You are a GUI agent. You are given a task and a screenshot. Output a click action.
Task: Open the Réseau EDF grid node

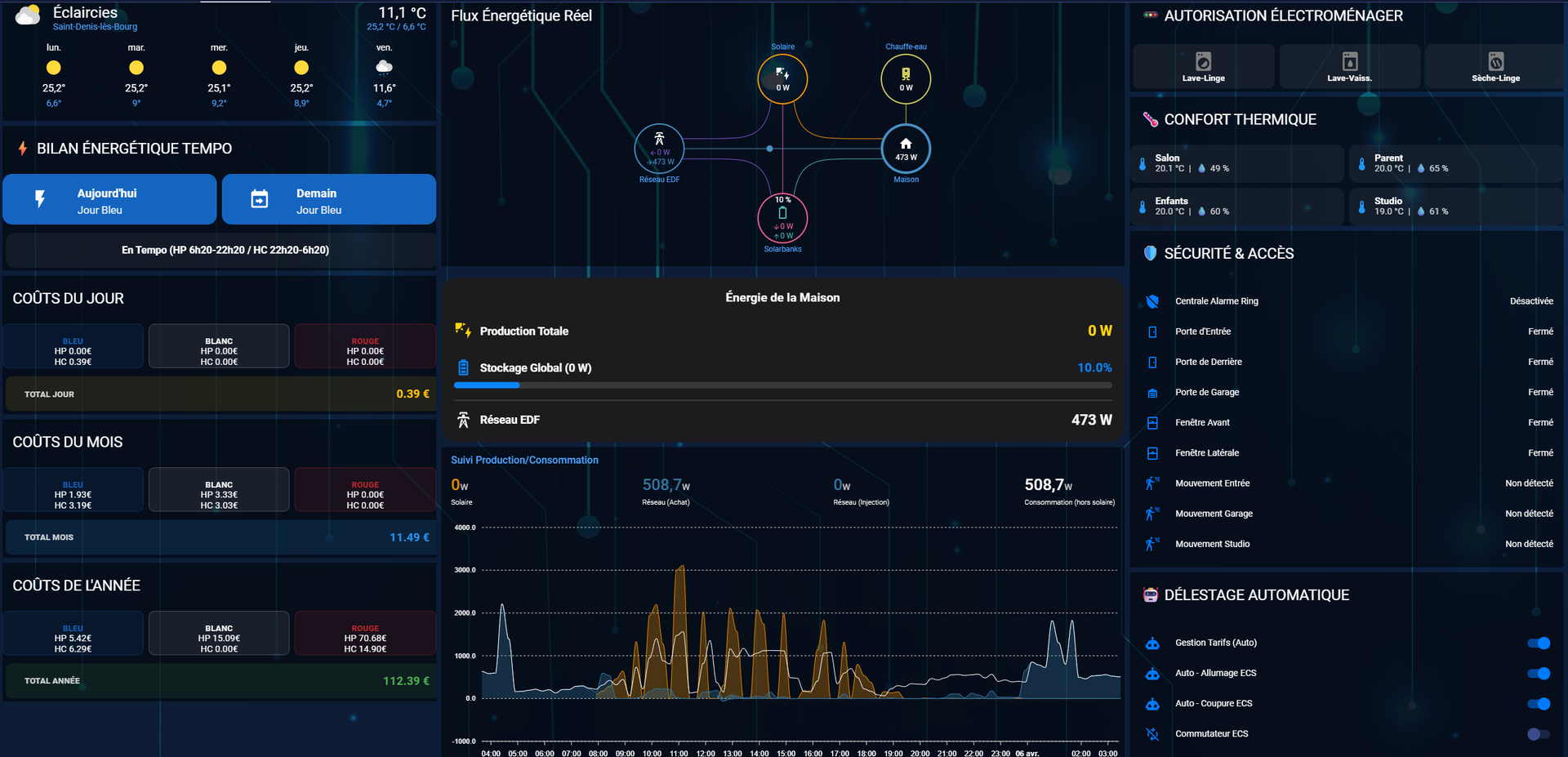[x=659, y=149]
